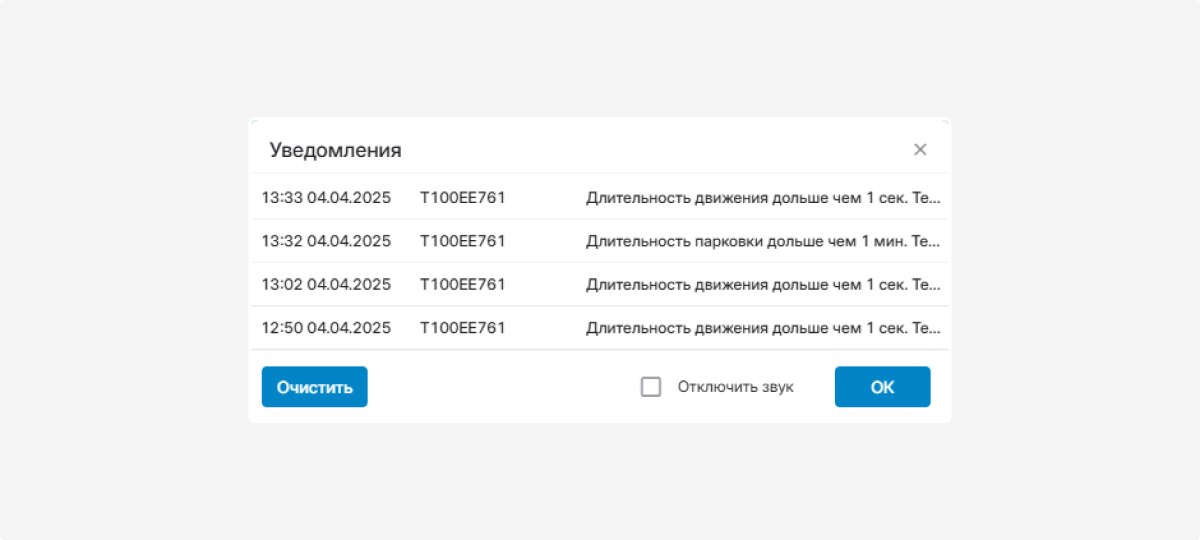Close the Уведомления dialog with X icon
This screenshot has width=1200, height=540.
920,150
